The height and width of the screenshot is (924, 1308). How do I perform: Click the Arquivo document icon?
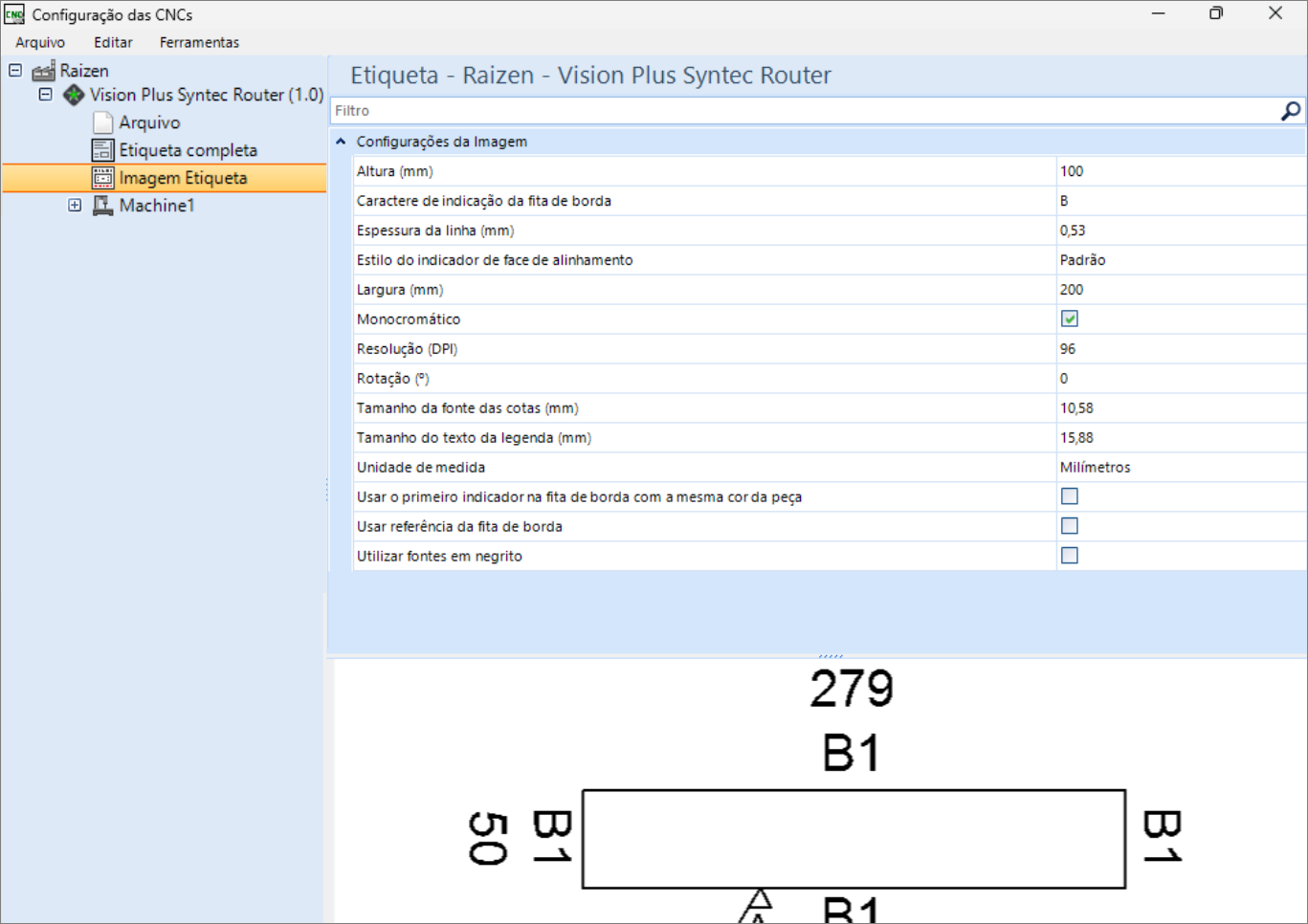[x=103, y=122]
